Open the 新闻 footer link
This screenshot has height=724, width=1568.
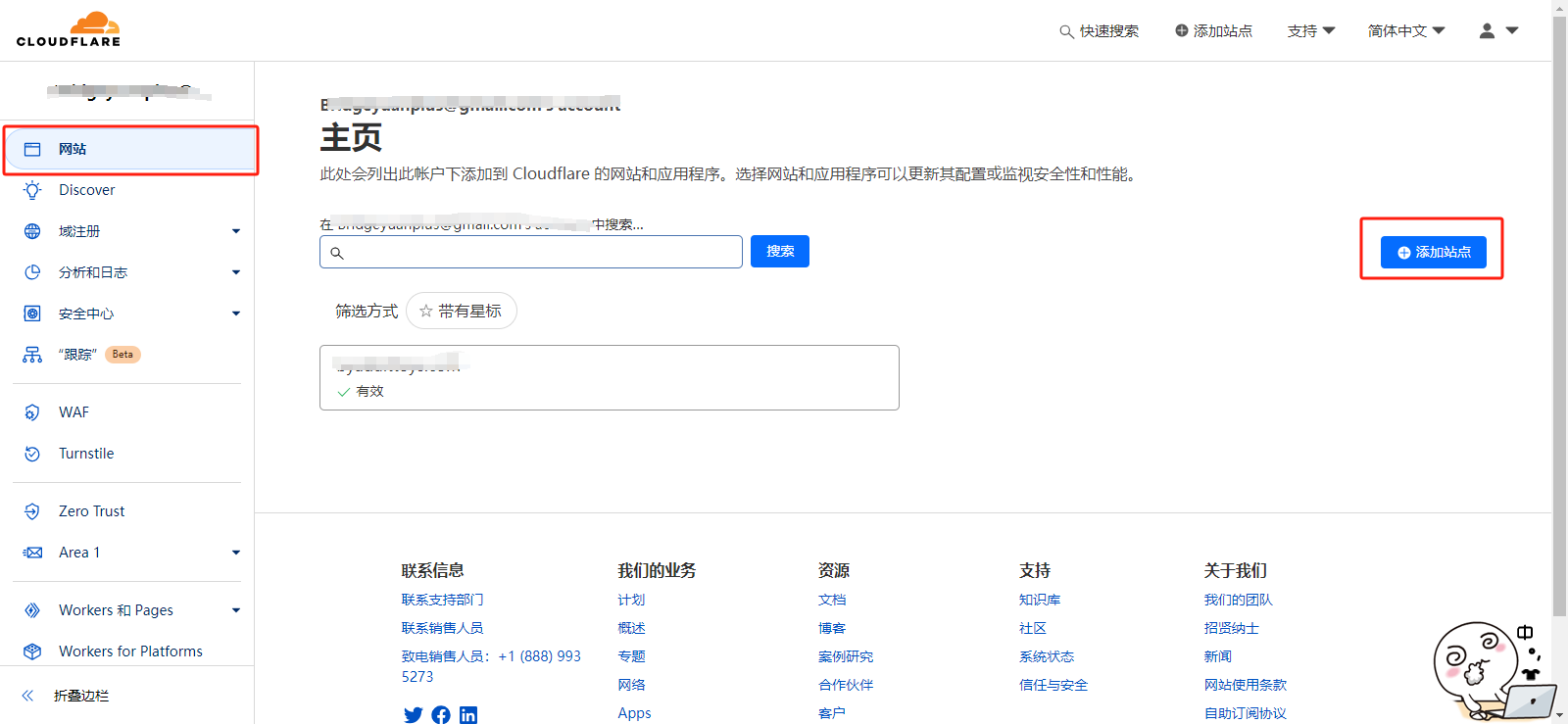click(x=1217, y=656)
